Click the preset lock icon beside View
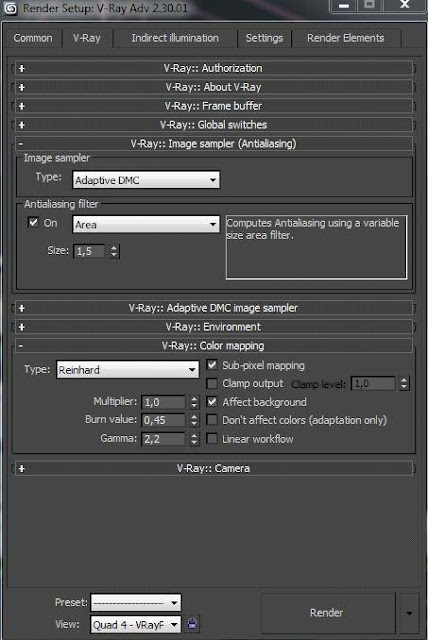 pos(192,624)
